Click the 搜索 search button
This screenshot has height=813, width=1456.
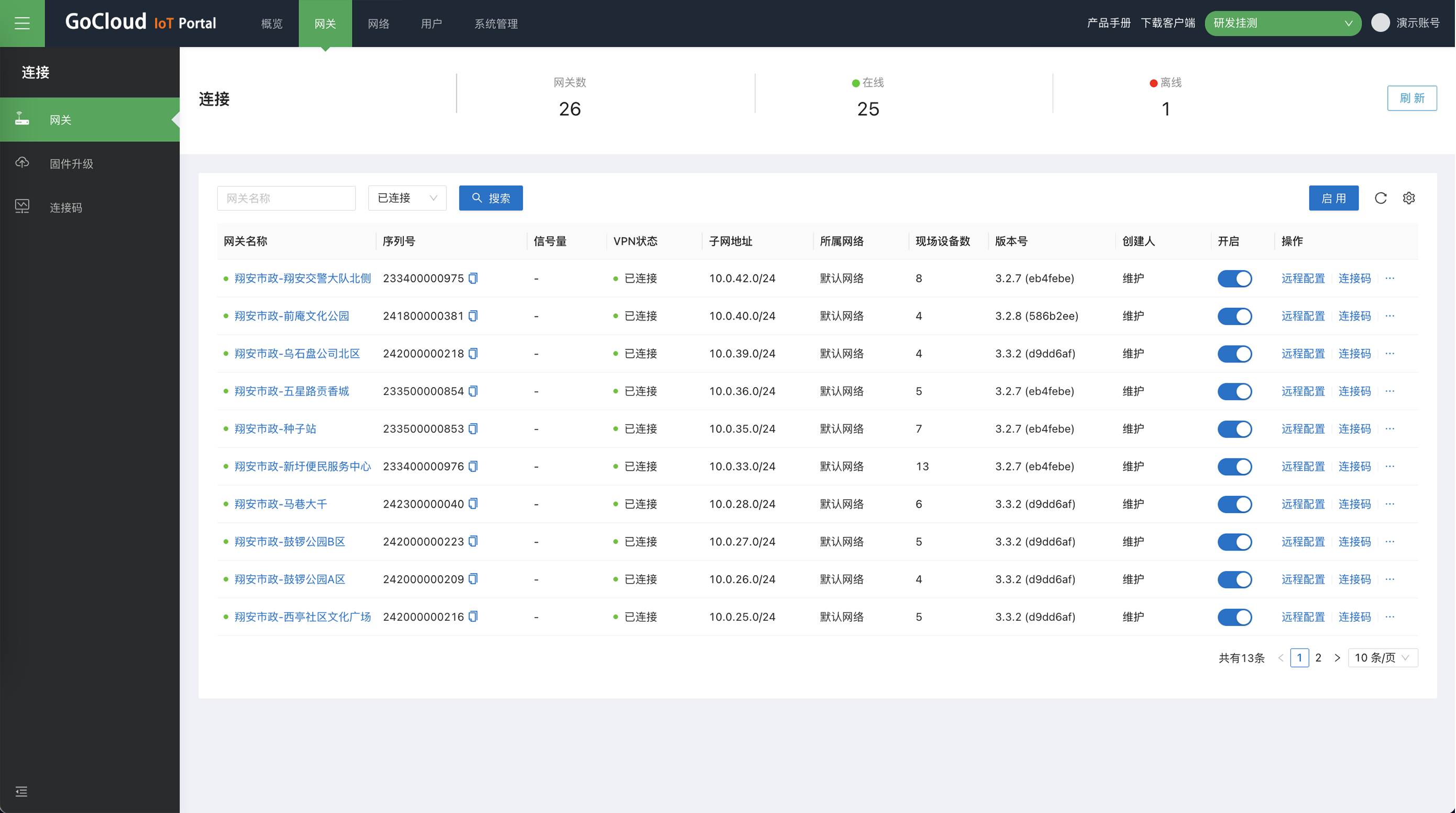(491, 198)
